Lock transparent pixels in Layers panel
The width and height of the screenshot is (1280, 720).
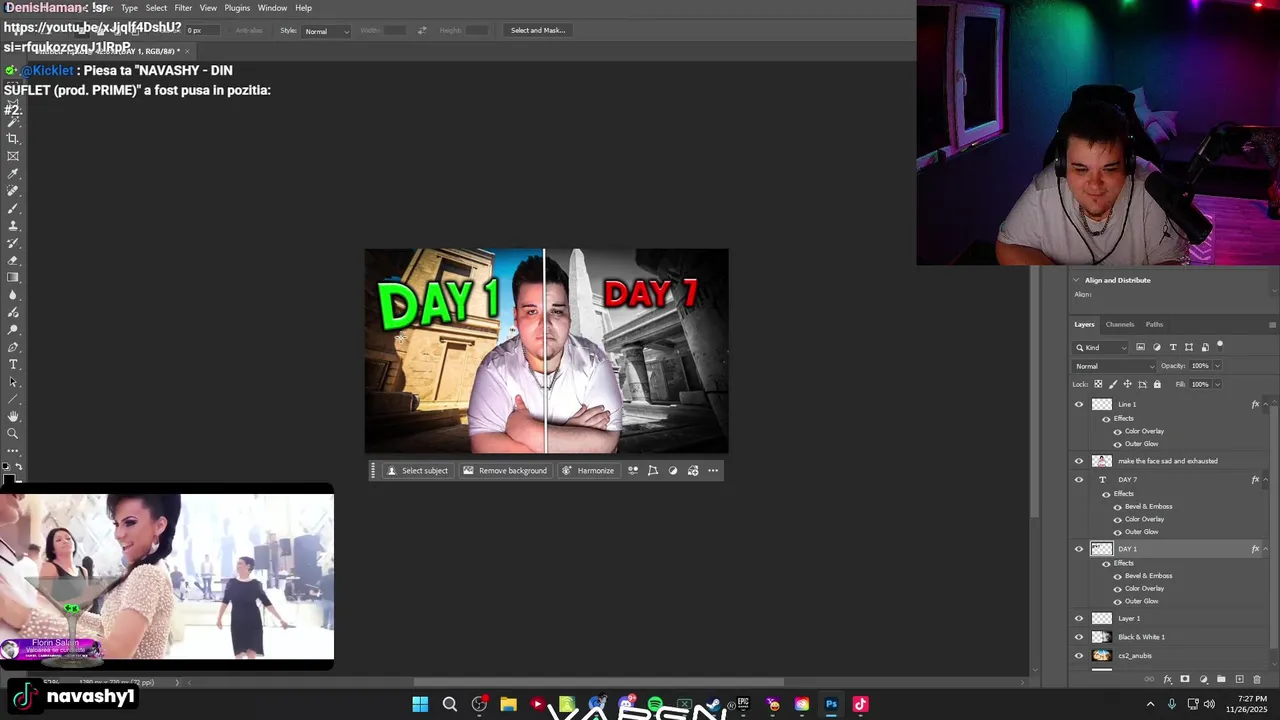click(1098, 384)
